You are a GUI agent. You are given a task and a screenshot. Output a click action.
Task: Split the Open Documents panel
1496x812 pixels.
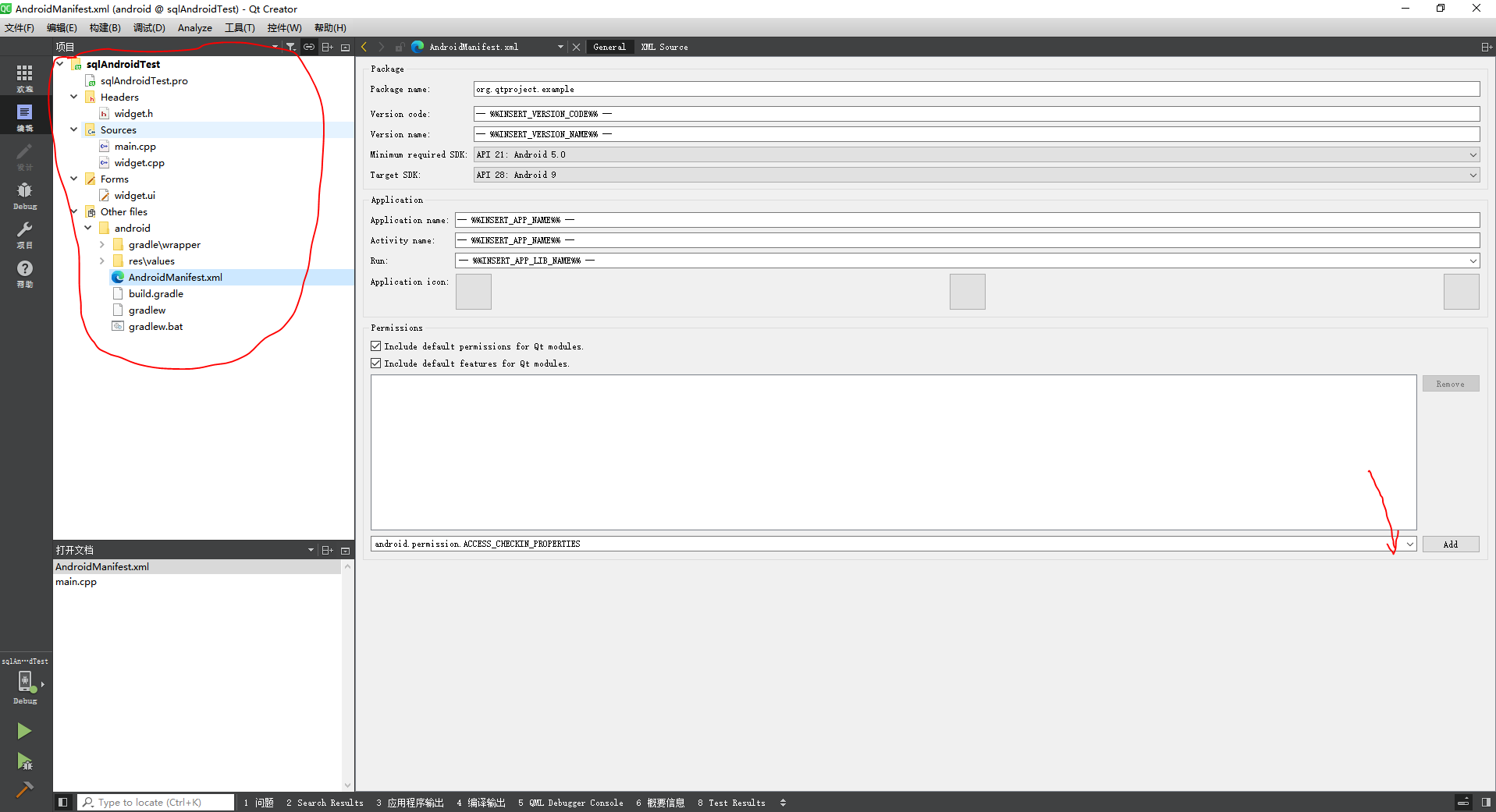click(328, 550)
